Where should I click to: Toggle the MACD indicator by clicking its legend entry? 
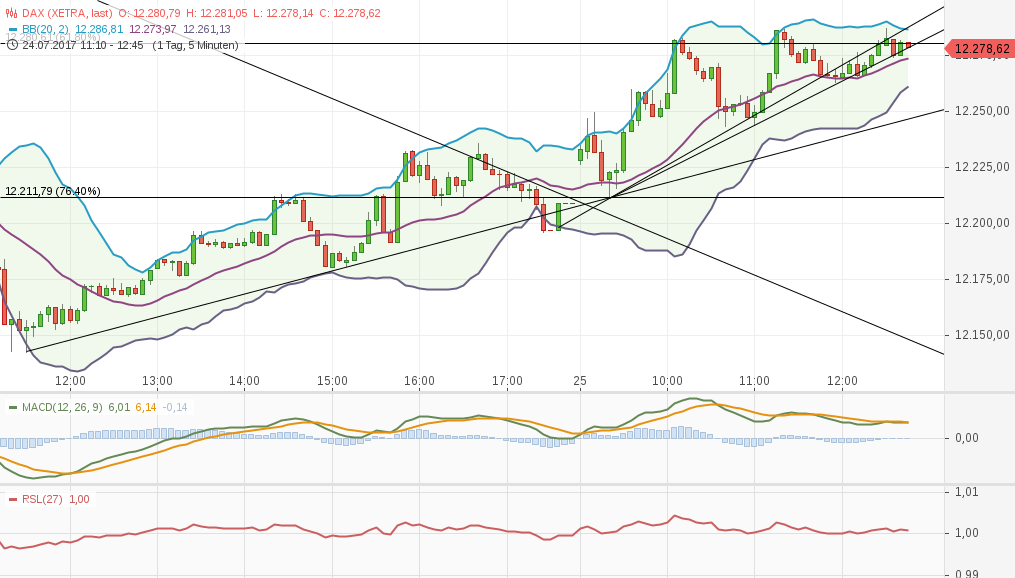pyautogui.click(x=62, y=407)
